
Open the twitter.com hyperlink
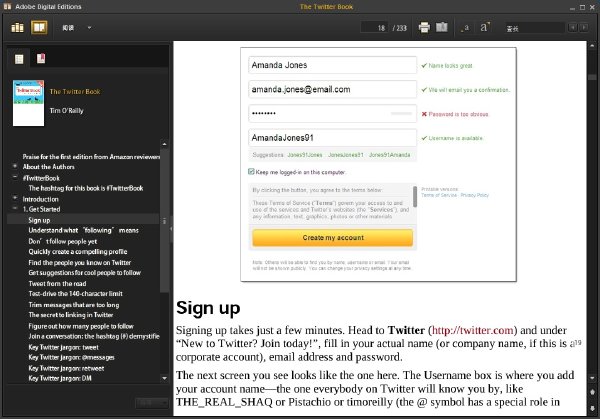click(x=472, y=330)
